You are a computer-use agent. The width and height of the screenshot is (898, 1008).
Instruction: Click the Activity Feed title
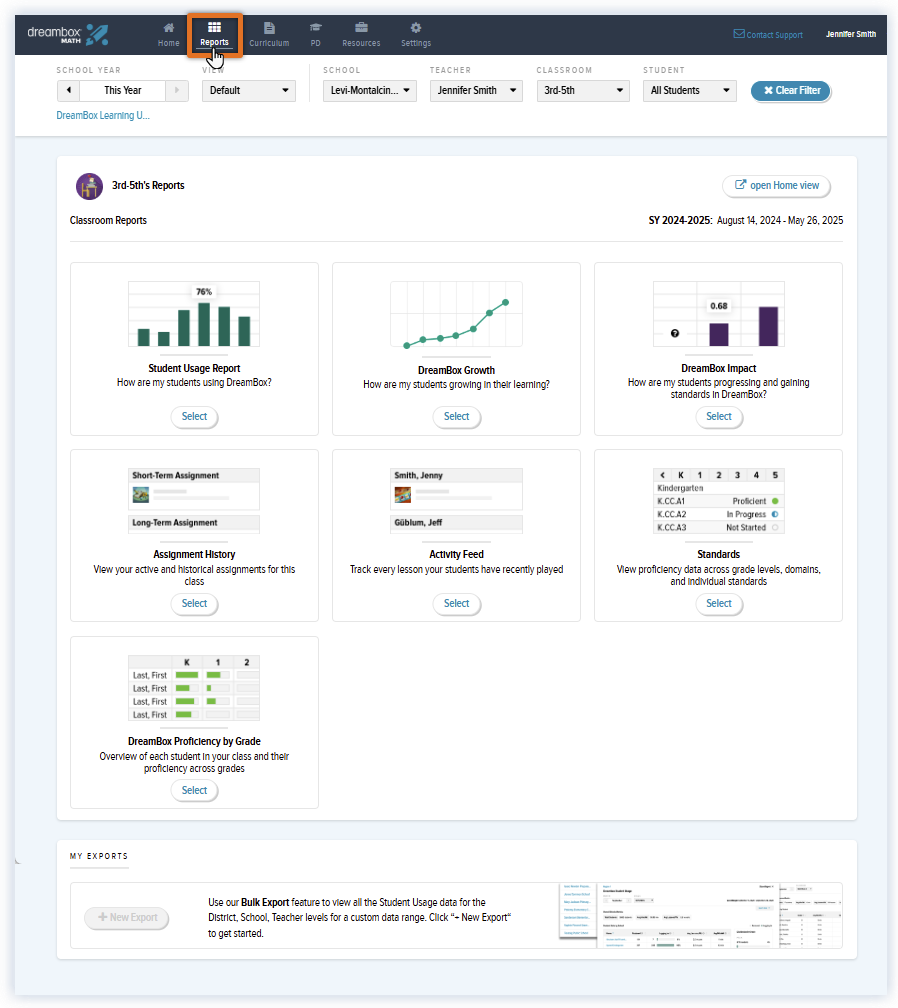pos(456,554)
